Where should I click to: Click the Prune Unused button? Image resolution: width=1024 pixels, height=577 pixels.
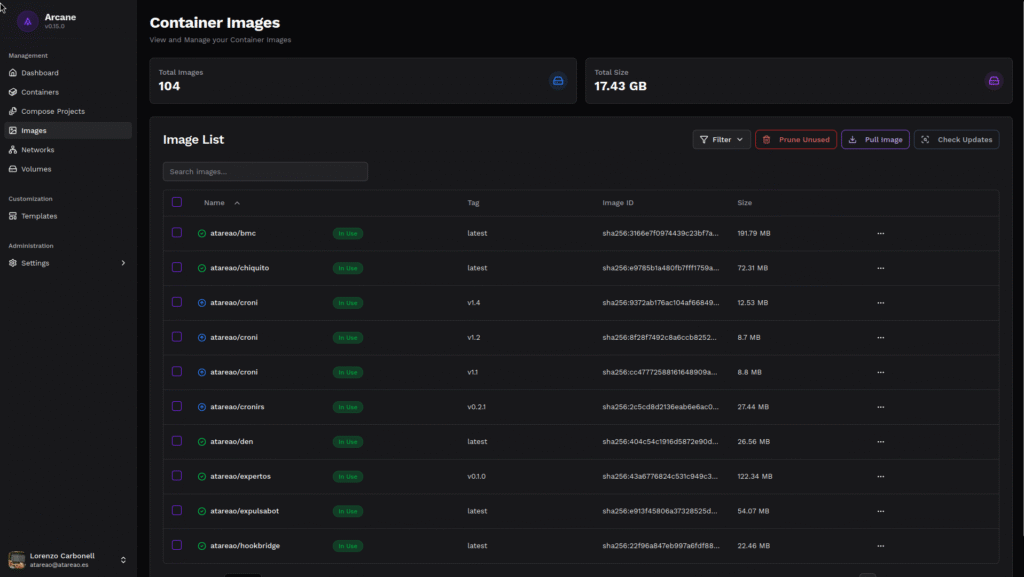point(796,140)
